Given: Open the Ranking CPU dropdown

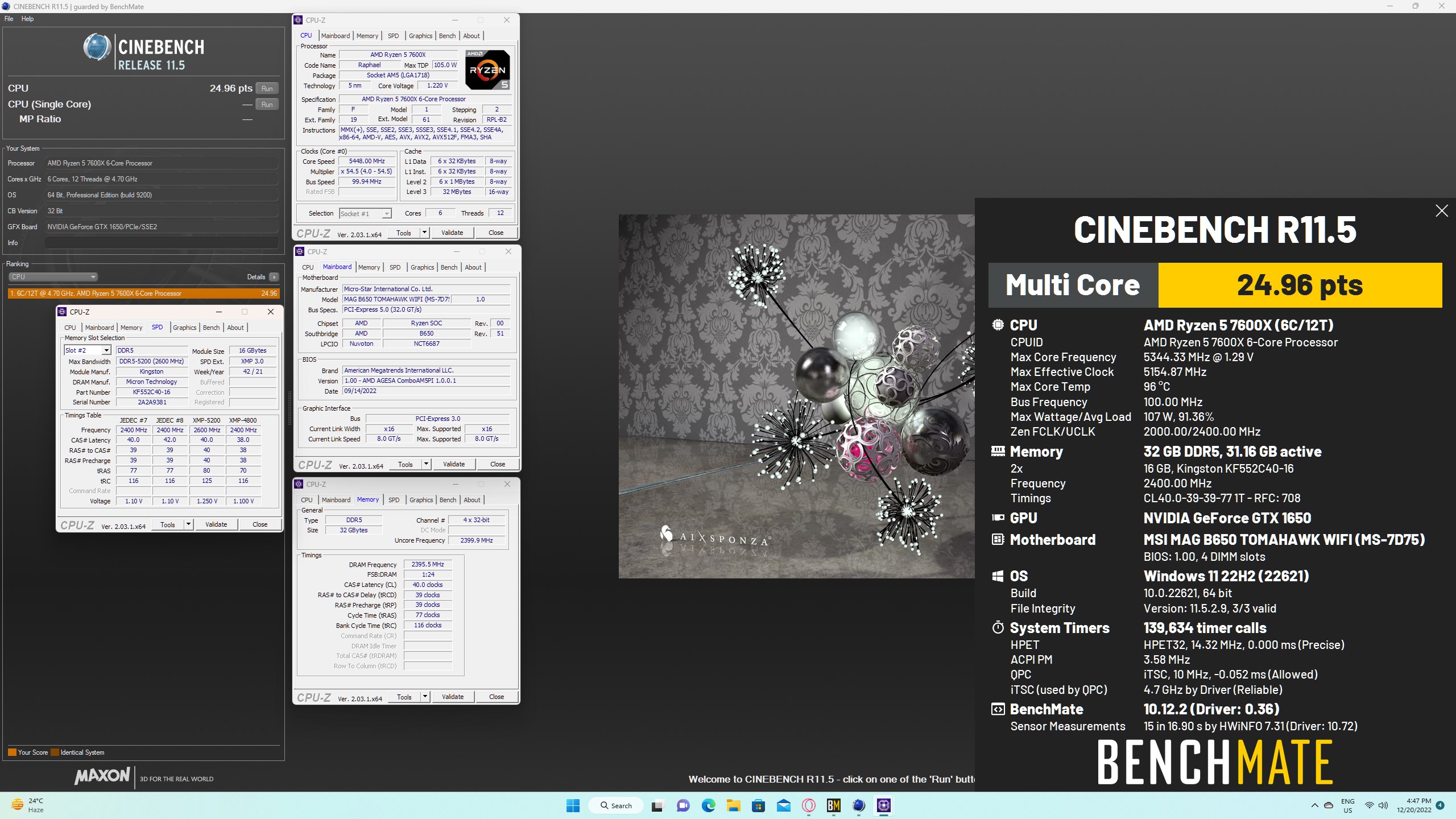Looking at the screenshot, I should 53,277.
